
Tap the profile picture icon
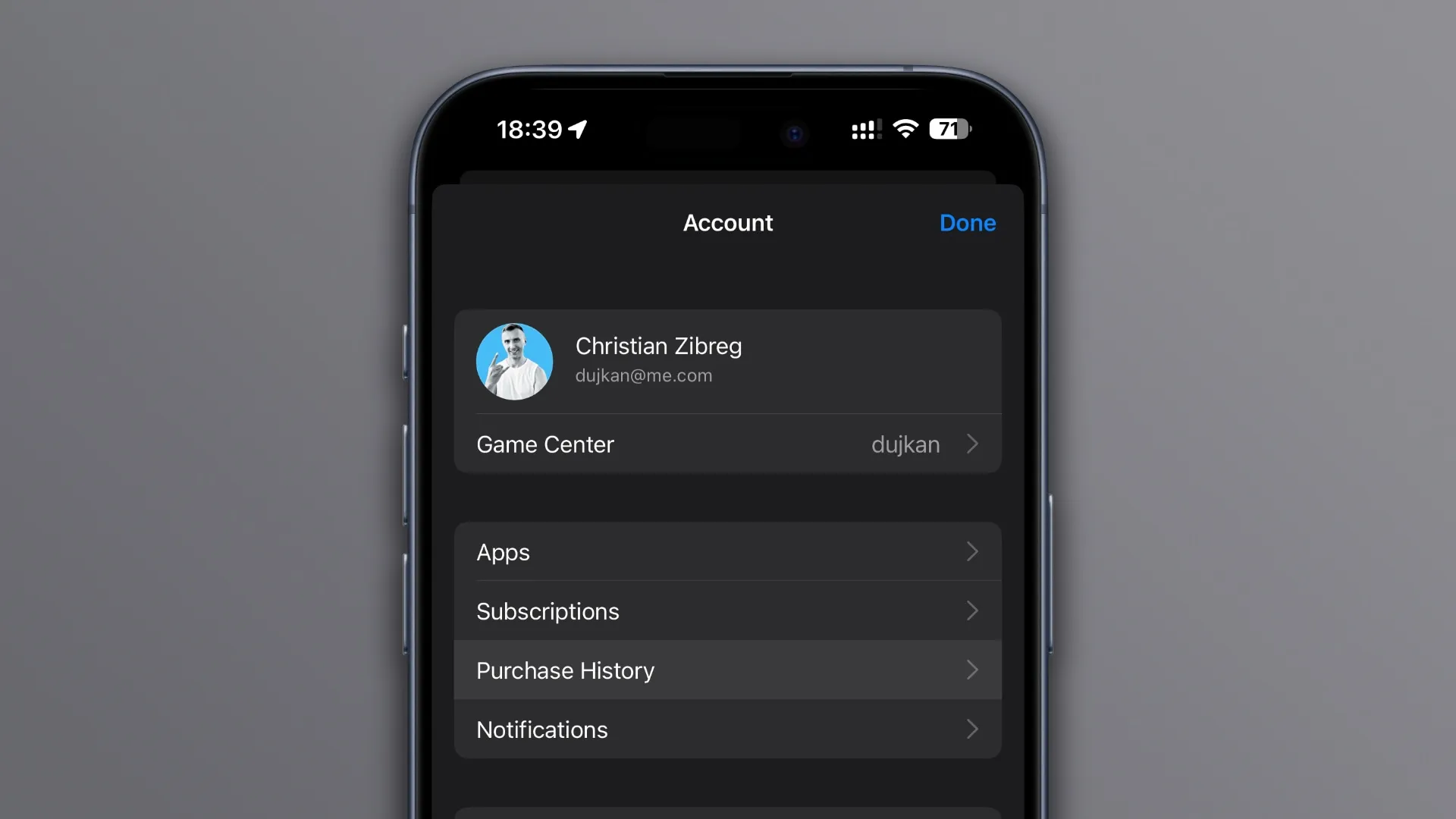coord(515,360)
